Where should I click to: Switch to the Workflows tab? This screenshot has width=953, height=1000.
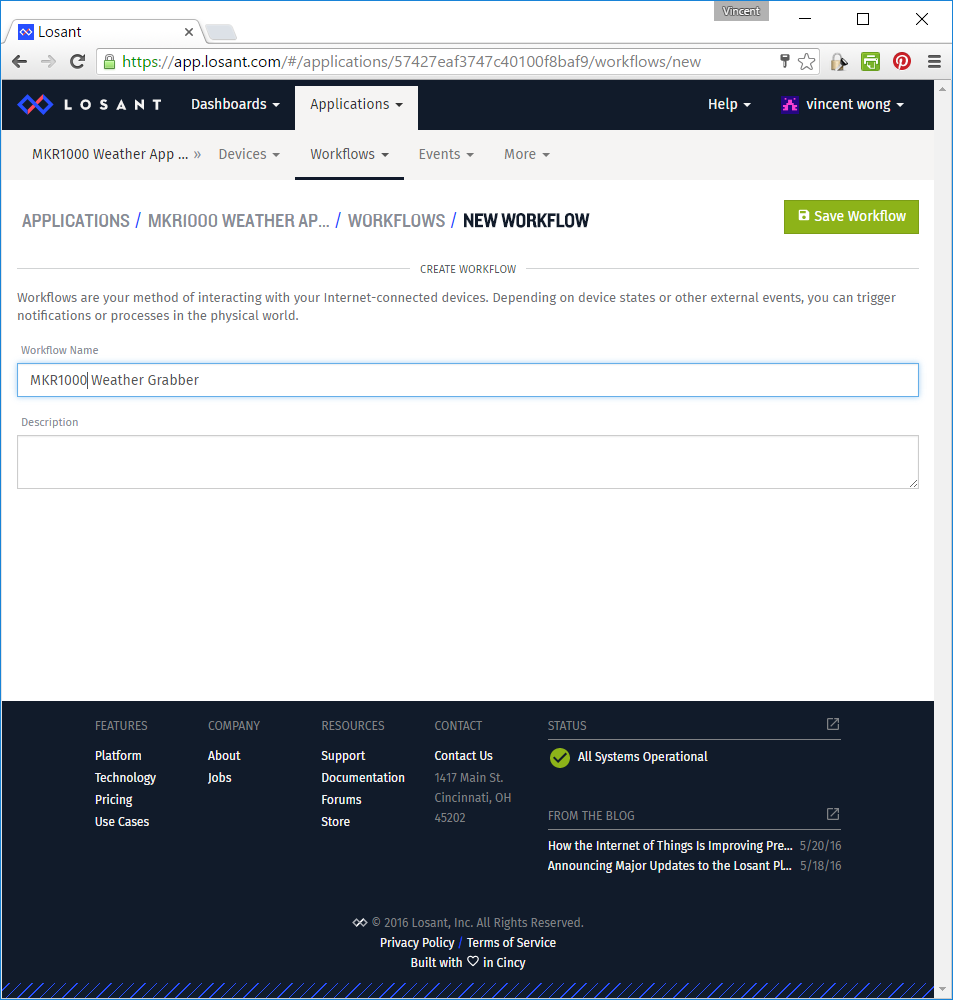pyautogui.click(x=348, y=154)
